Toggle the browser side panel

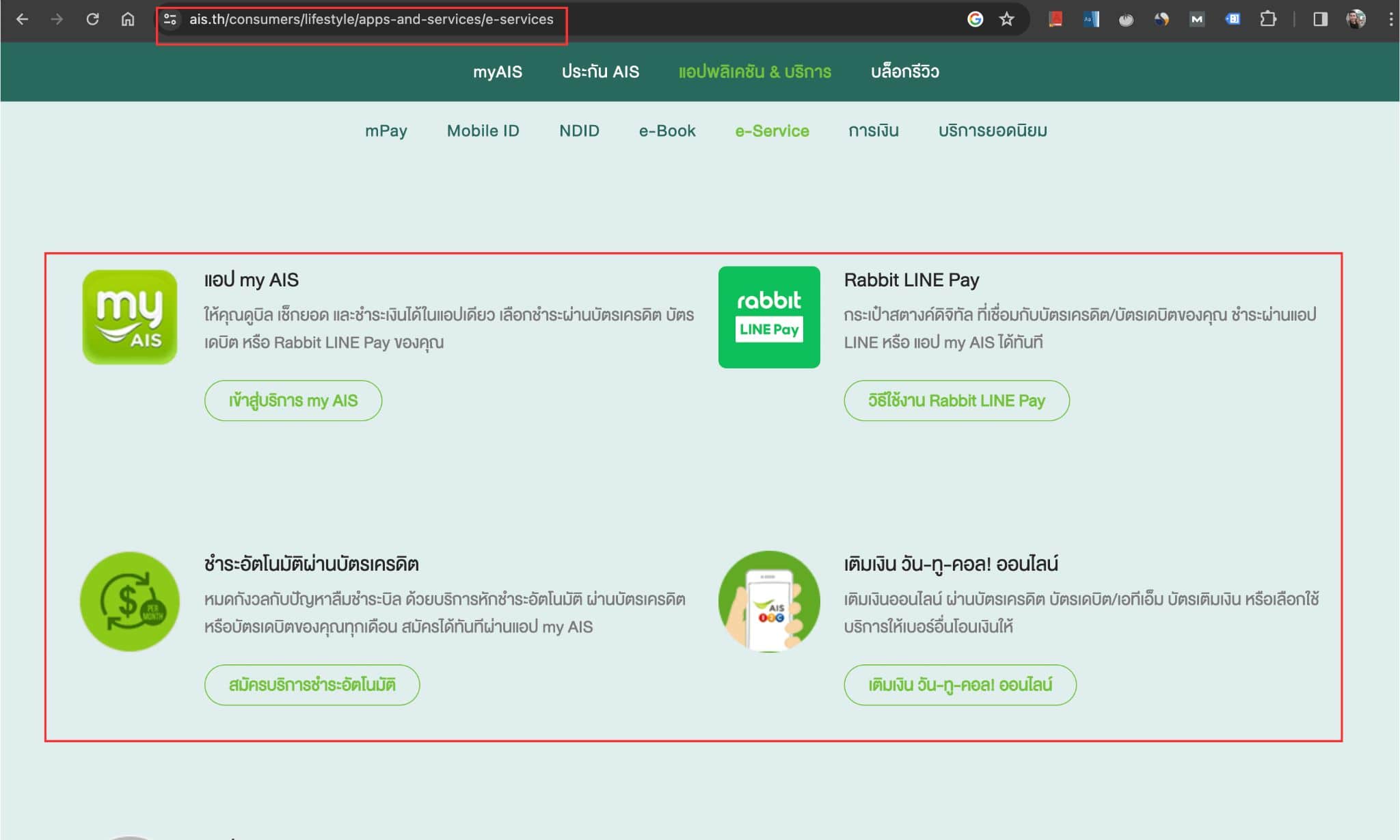pyautogui.click(x=1320, y=19)
